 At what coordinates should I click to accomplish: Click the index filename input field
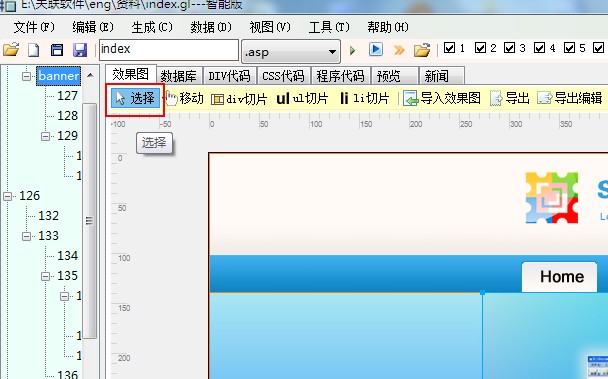[169, 50]
